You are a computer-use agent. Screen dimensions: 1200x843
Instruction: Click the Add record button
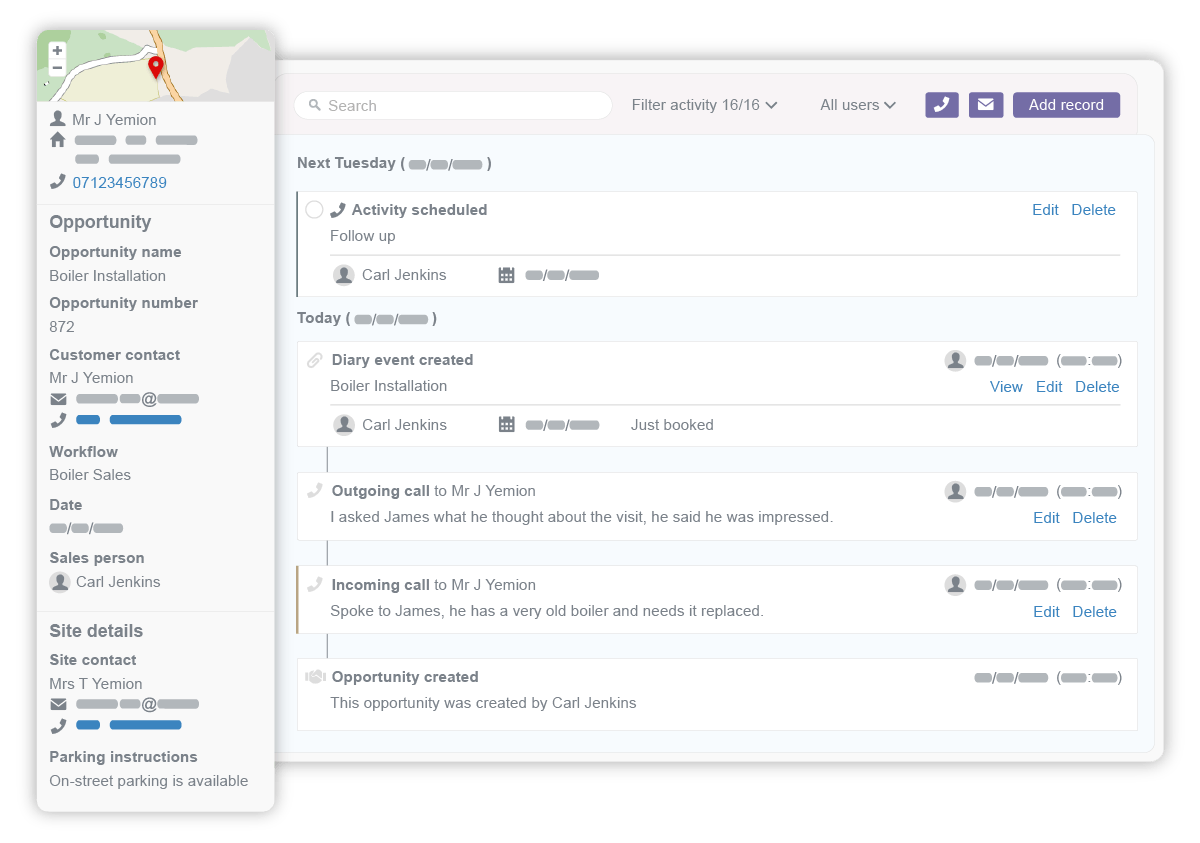tap(1066, 105)
